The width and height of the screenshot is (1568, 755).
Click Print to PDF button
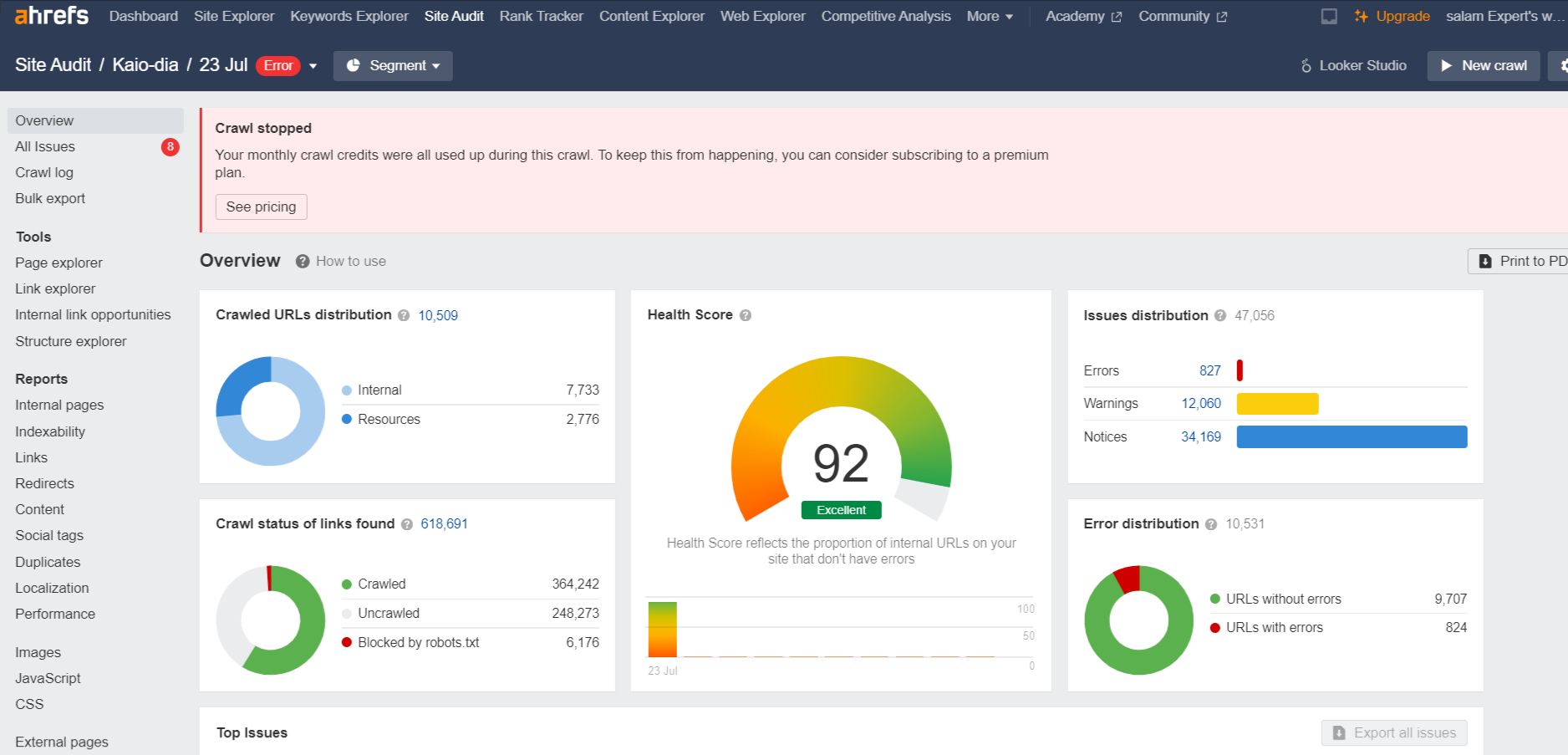pyautogui.click(x=1519, y=261)
